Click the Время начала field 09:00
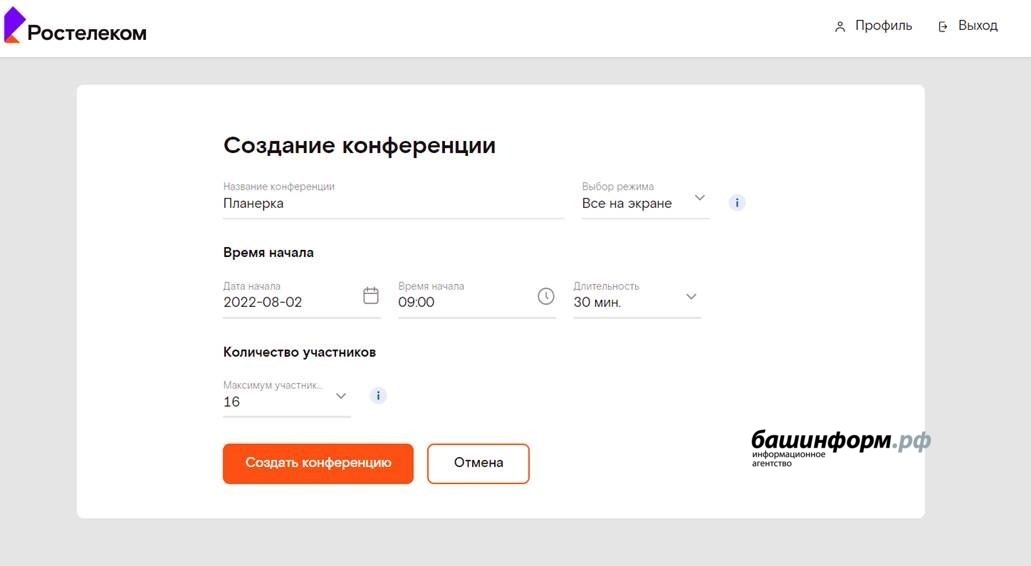 (x=477, y=299)
